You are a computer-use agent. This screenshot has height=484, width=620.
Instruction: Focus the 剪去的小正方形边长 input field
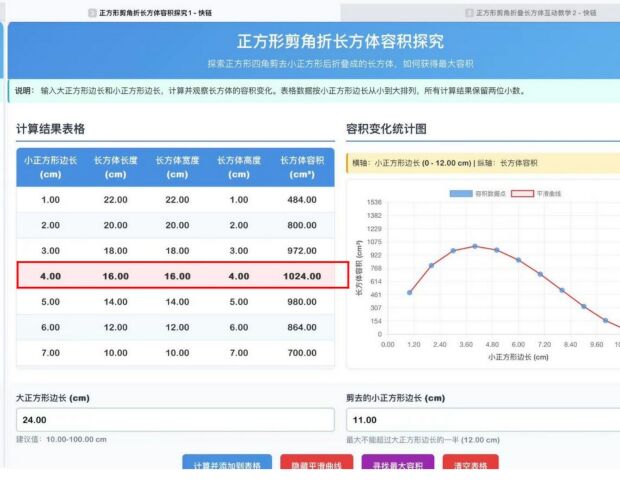482,420
